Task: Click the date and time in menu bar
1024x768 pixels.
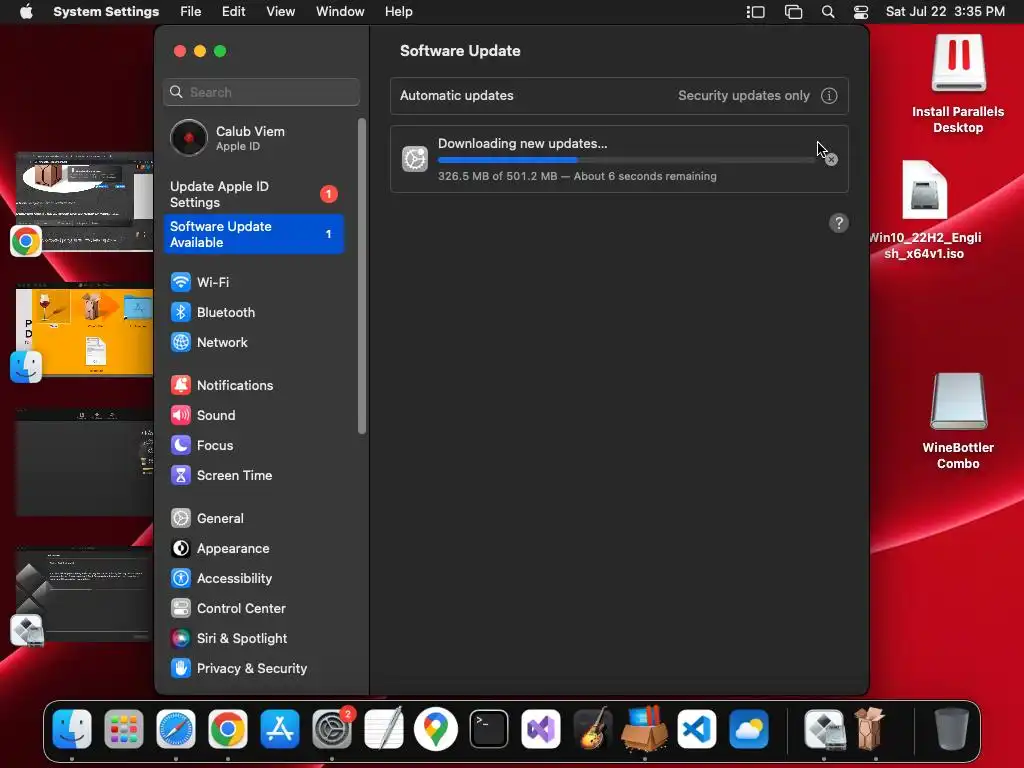Action: point(945,12)
